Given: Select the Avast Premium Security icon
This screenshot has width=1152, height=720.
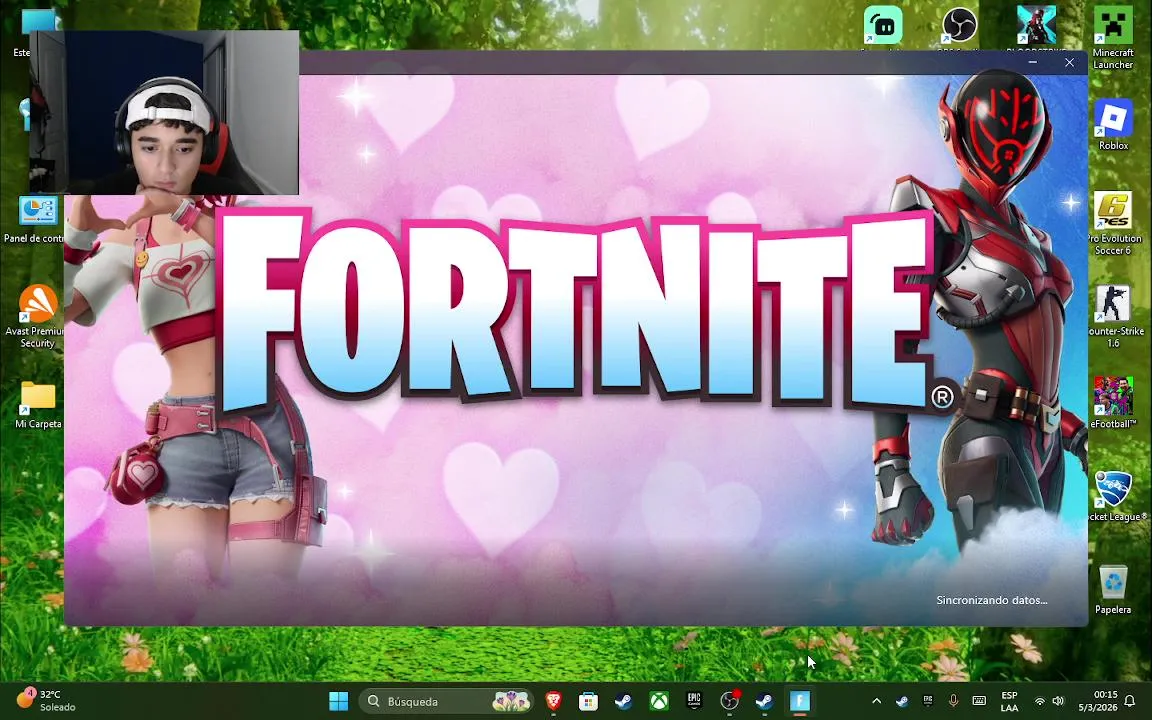Looking at the screenshot, I should pyautogui.click(x=35, y=316).
